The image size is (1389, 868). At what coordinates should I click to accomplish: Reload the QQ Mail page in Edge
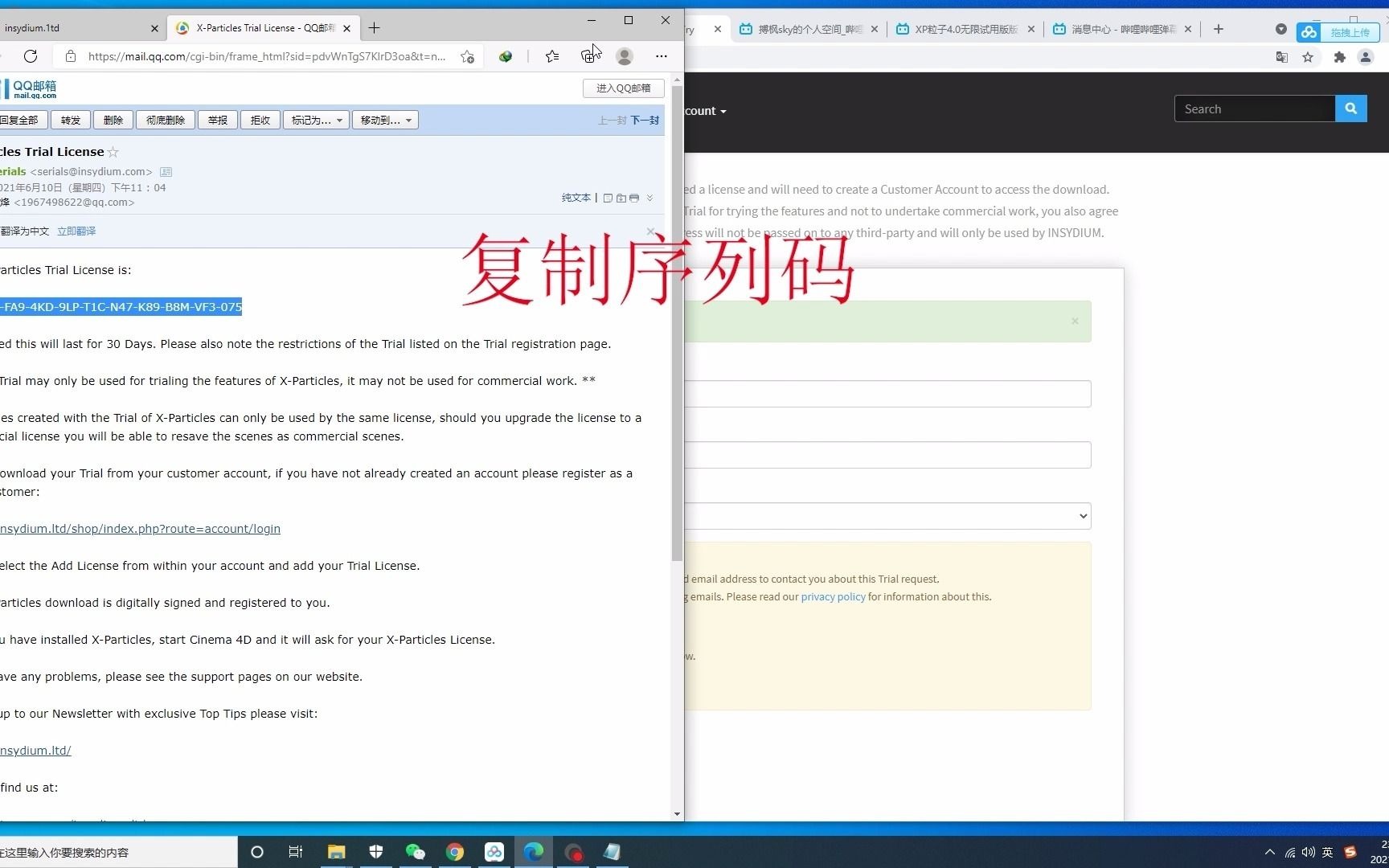click(x=31, y=56)
